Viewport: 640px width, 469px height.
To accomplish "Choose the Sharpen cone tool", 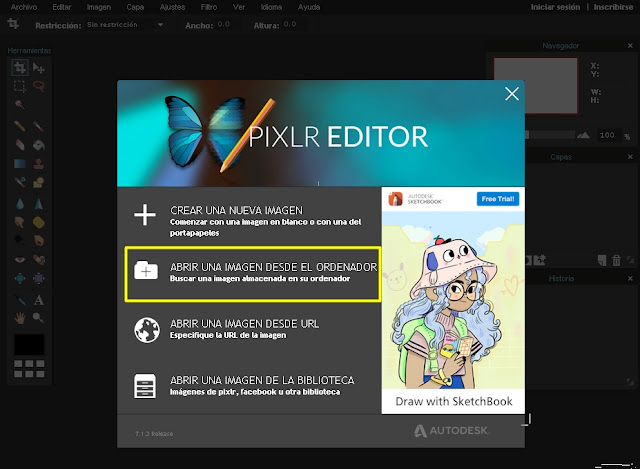I will 39,204.
